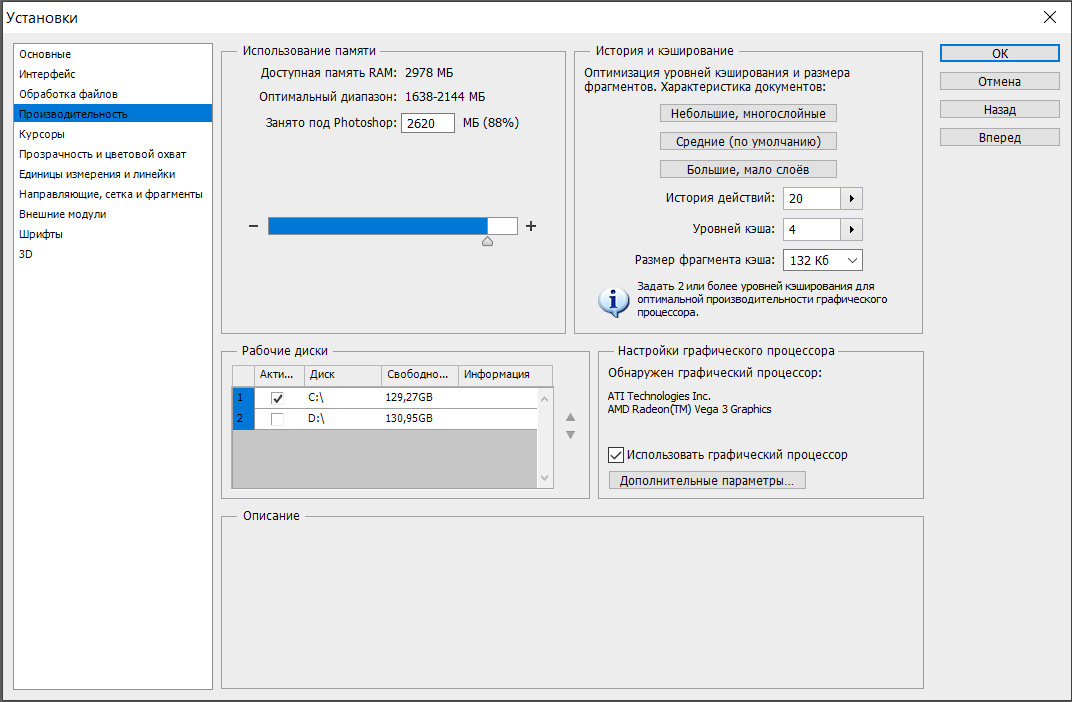
Task: Click the move scratch disk down arrow
Action: 571,435
